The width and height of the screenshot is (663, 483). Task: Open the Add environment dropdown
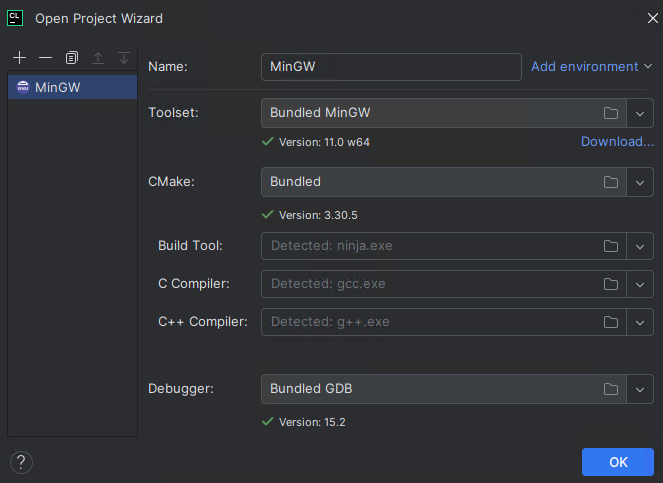(x=591, y=67)
